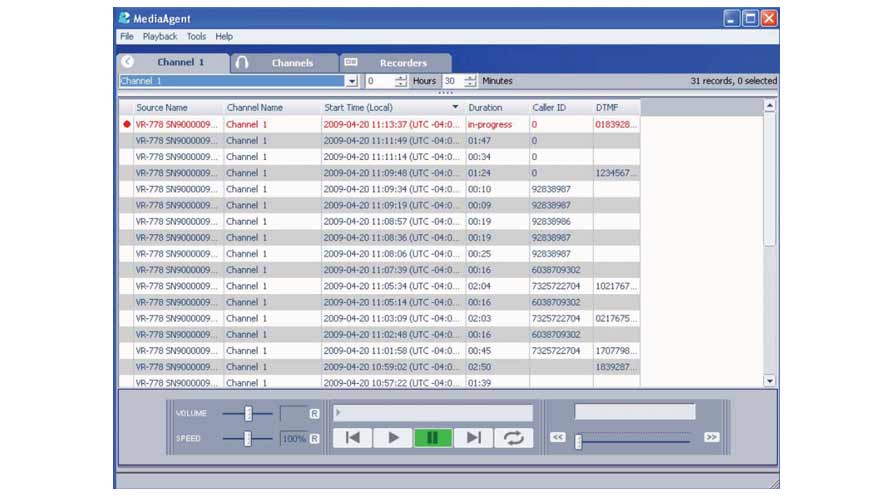Click DTMF value 1234567...
Image resolution: width=890 pixels, height=500 pixels.
pyautogui.click(x=615, y=173)
